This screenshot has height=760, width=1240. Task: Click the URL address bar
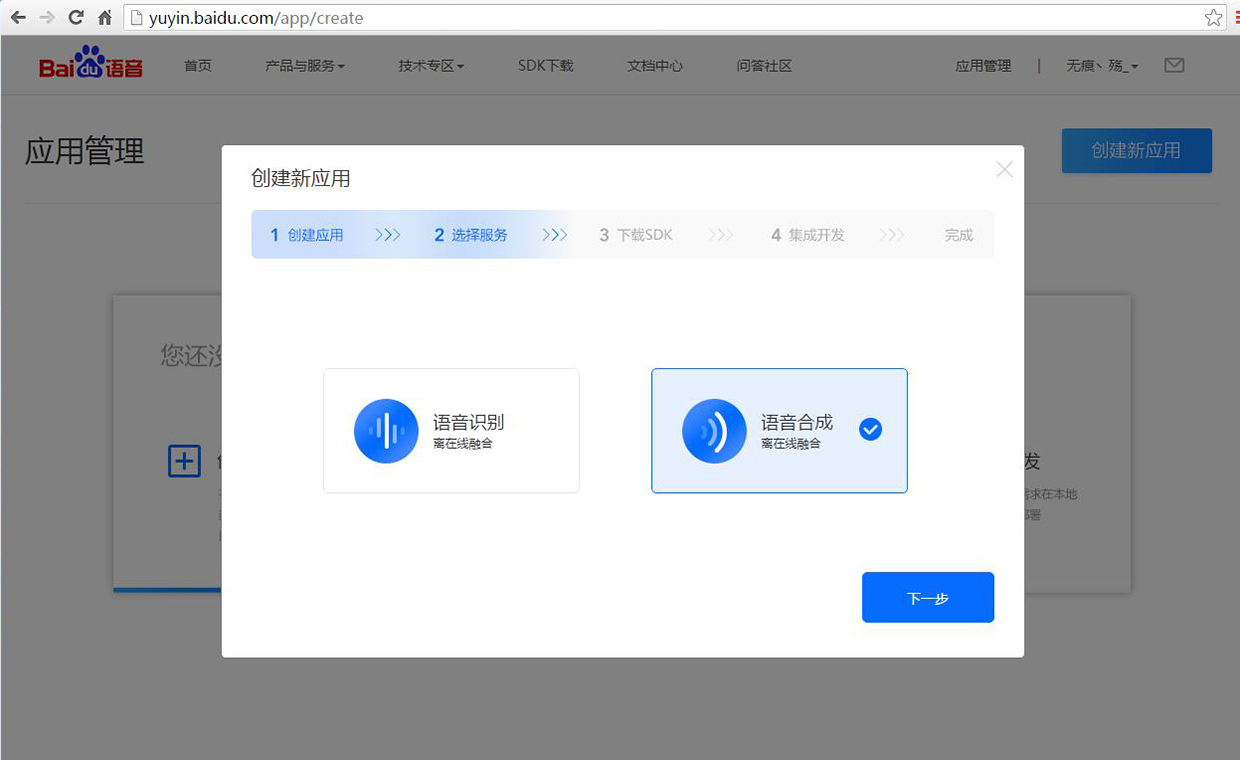660,17
